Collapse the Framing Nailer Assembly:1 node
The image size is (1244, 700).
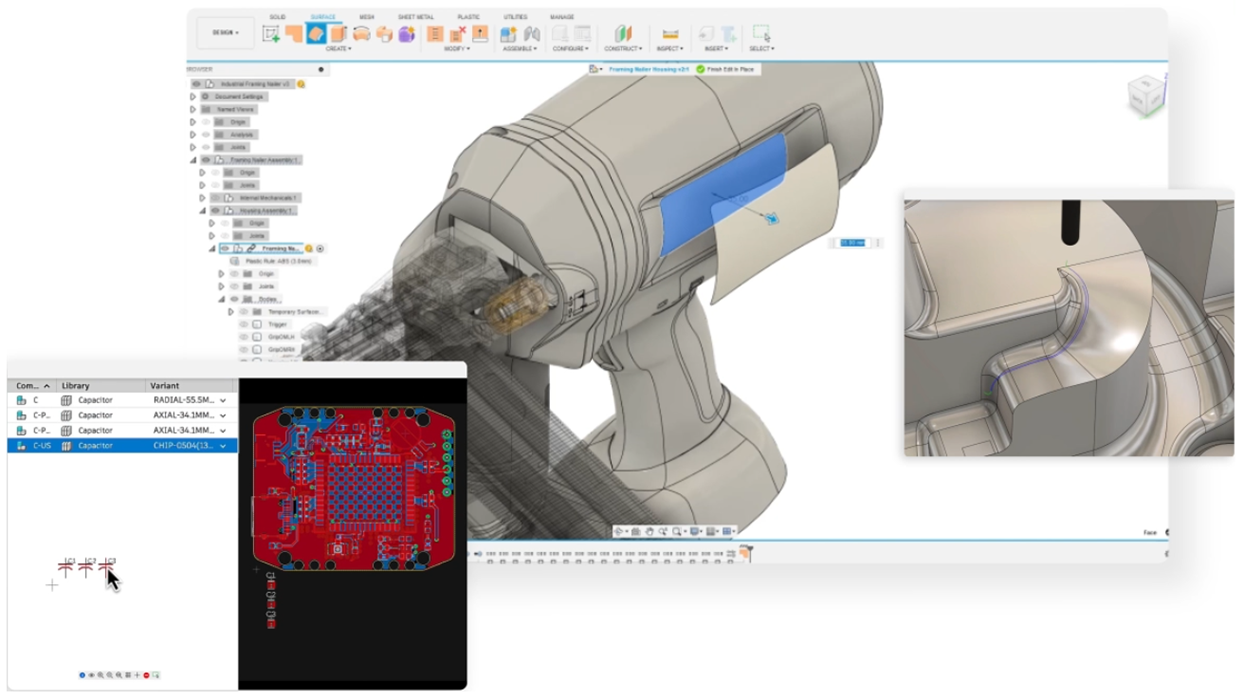[193, 160]
